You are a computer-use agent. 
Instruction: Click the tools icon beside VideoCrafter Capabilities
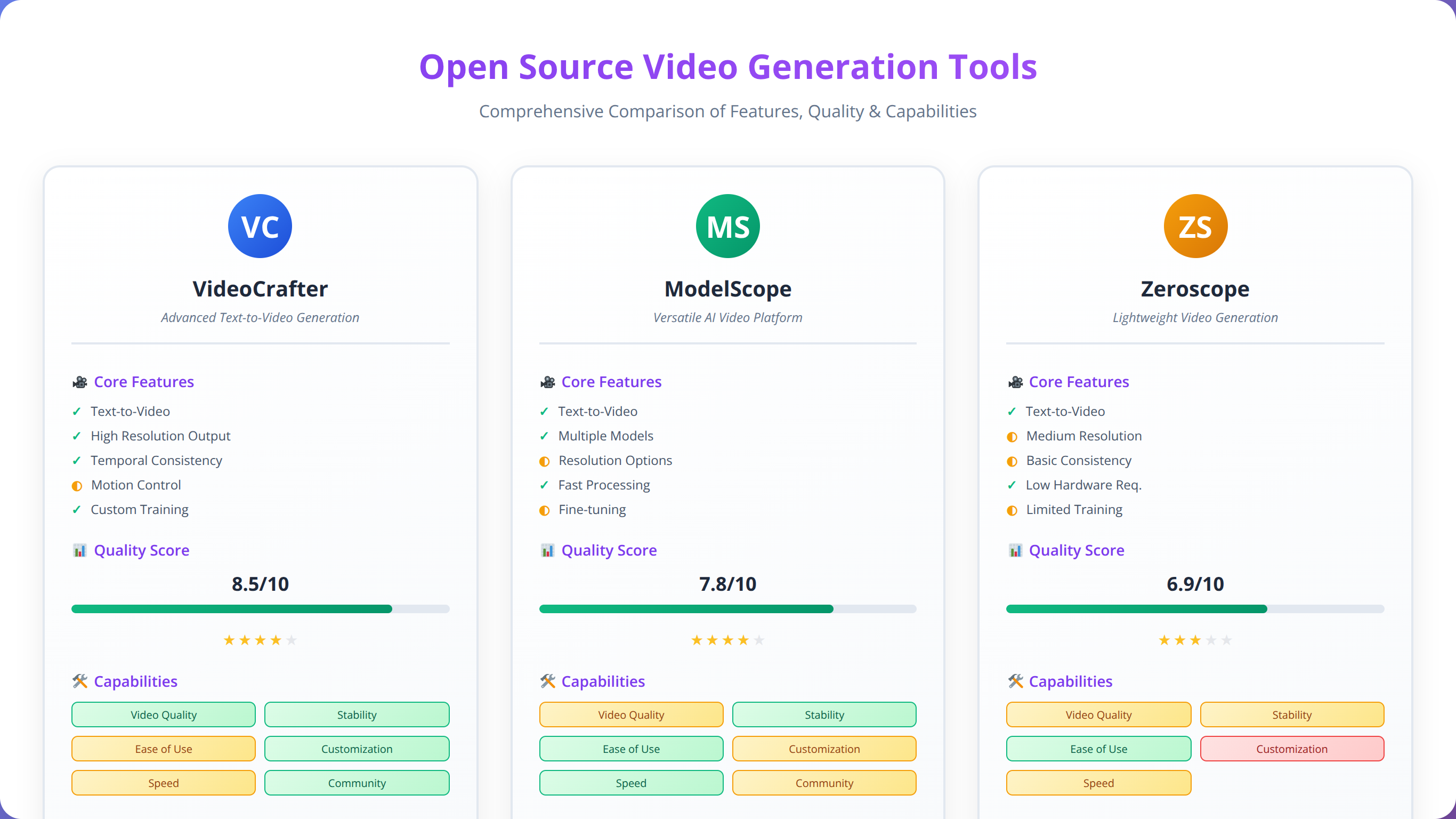80,681
